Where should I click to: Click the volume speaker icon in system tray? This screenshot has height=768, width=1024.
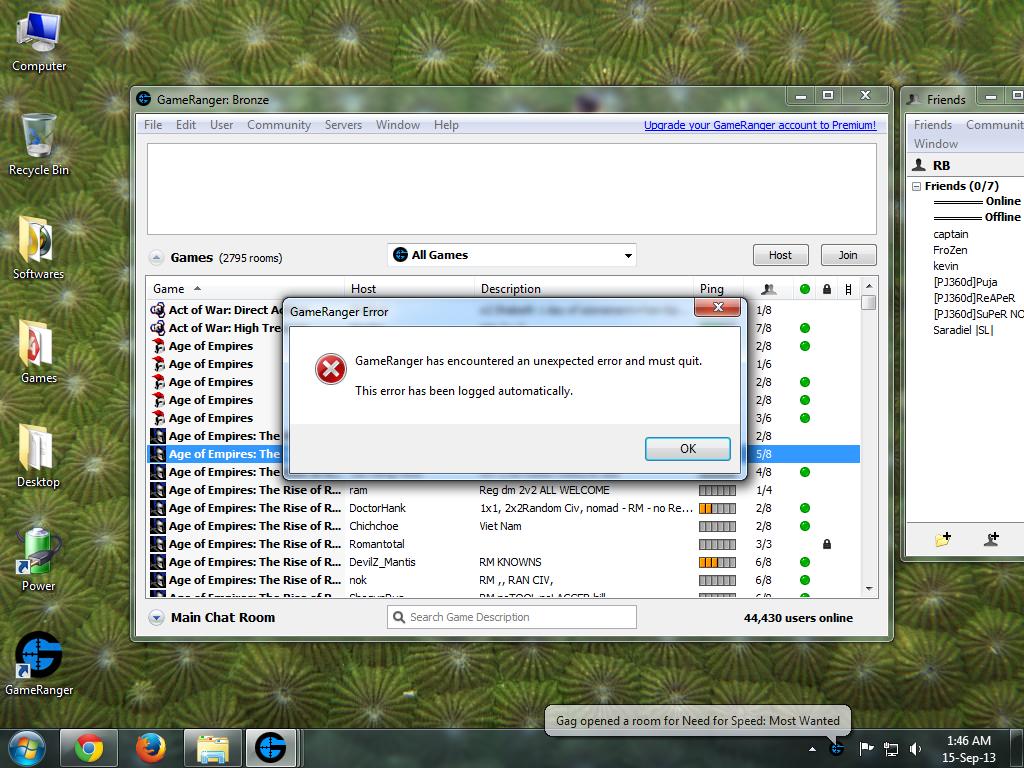pos(916,748)
